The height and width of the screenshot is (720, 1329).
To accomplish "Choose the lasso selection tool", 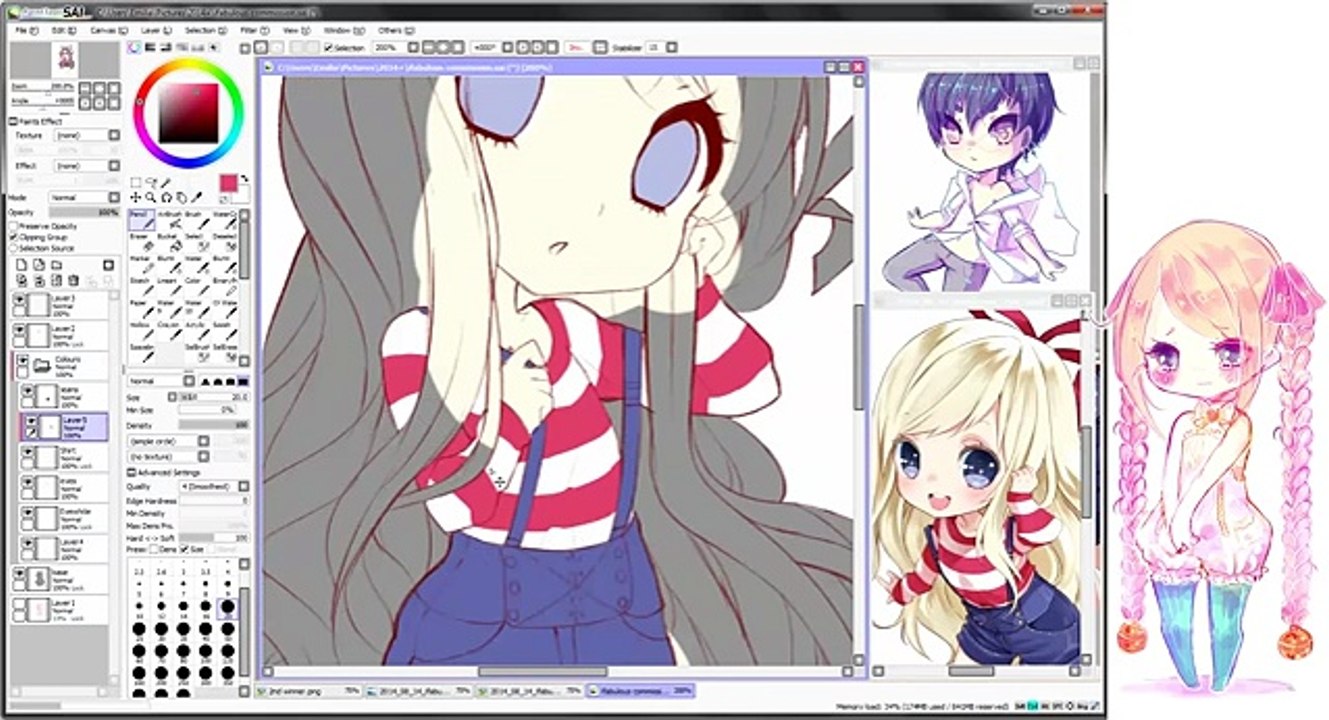I will point(151,183).
